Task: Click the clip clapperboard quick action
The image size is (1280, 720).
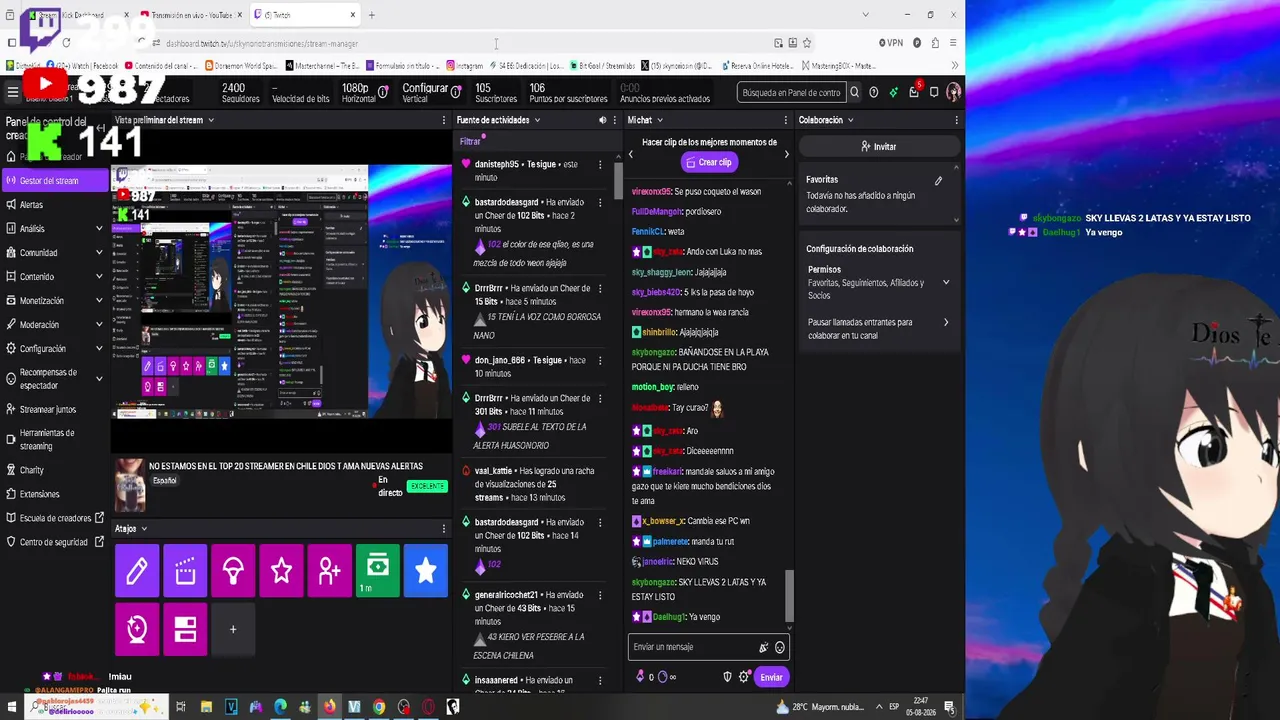Action: pos(185,570)
